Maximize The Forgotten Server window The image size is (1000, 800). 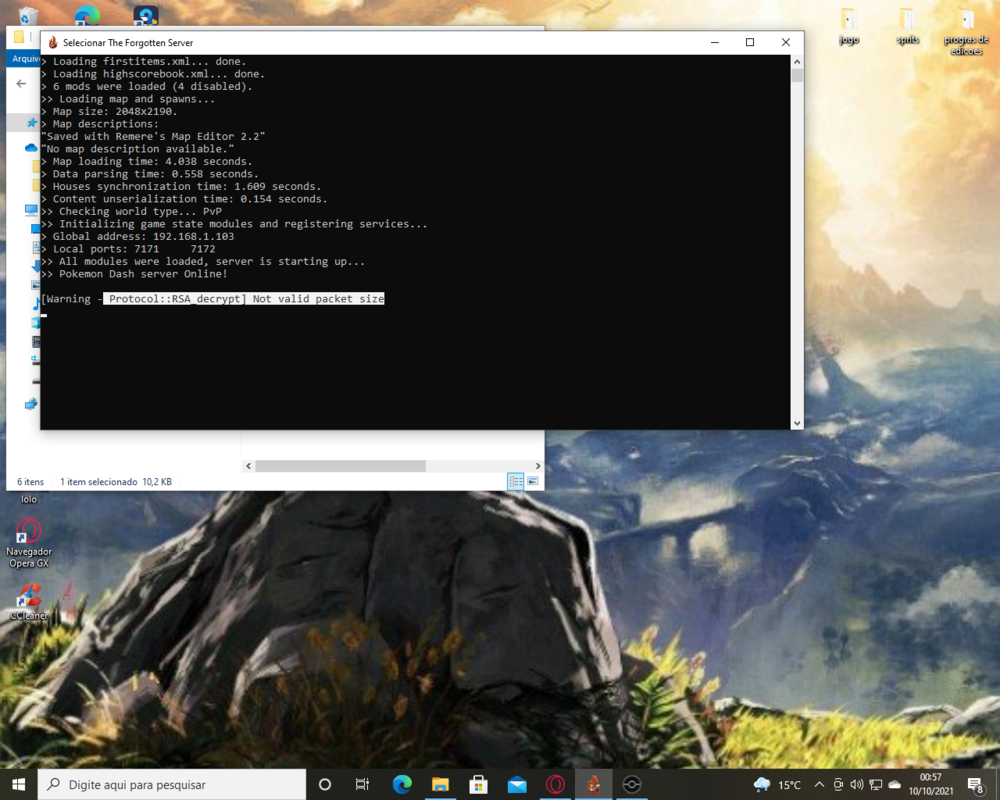click(x=750, y=42)
